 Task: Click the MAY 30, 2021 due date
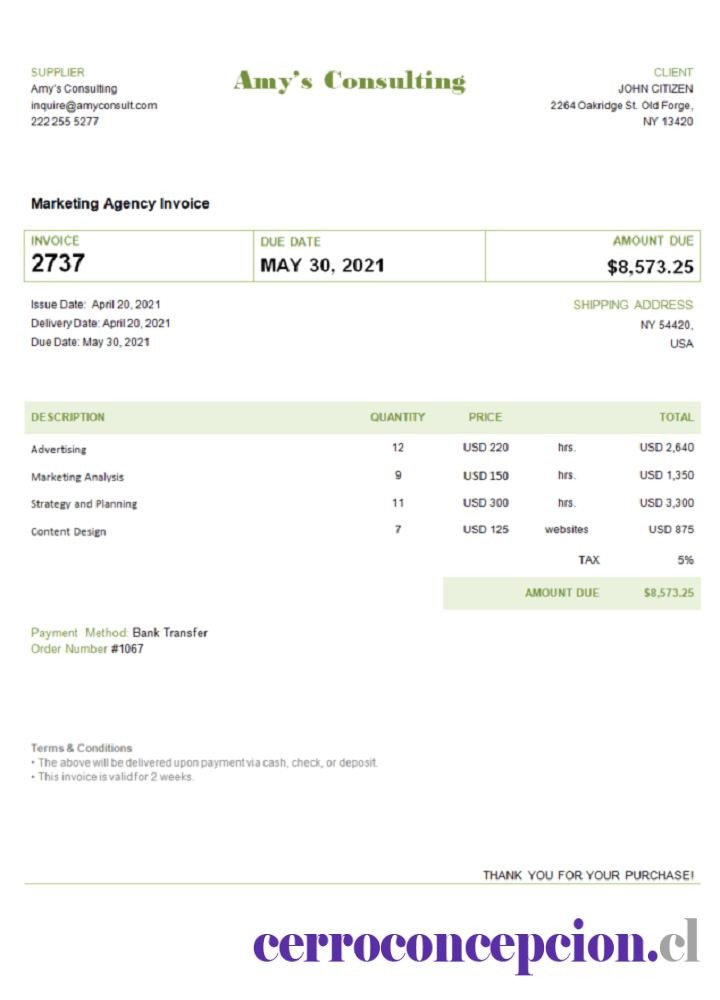tap(322, 265)
